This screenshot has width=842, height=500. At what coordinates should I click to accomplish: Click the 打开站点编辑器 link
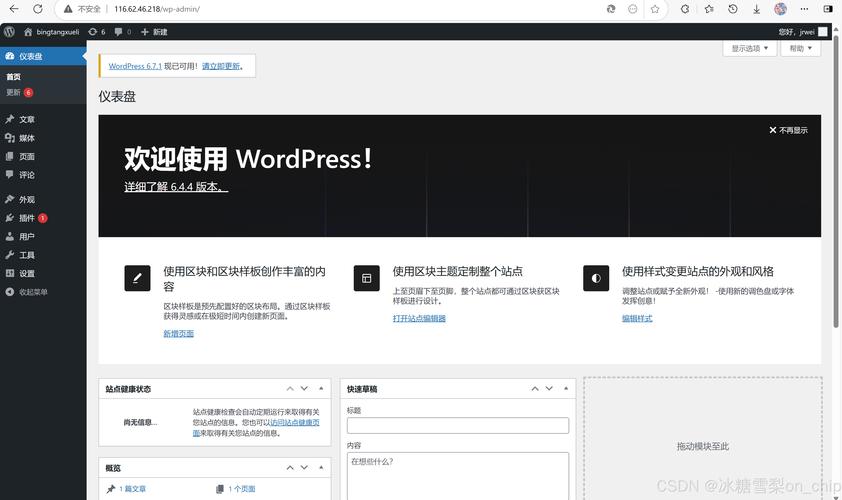419,318
